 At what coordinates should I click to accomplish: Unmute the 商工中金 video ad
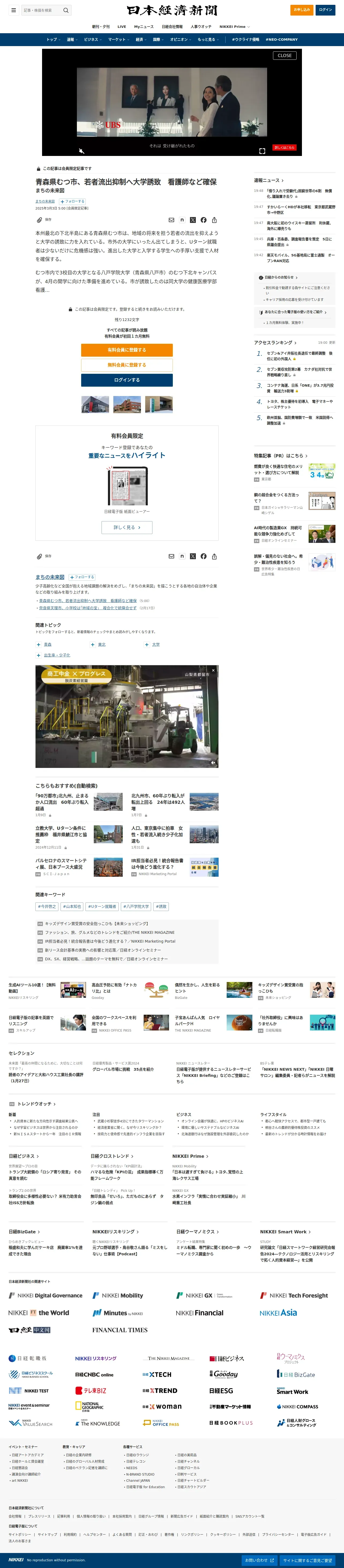coord(213,762)
